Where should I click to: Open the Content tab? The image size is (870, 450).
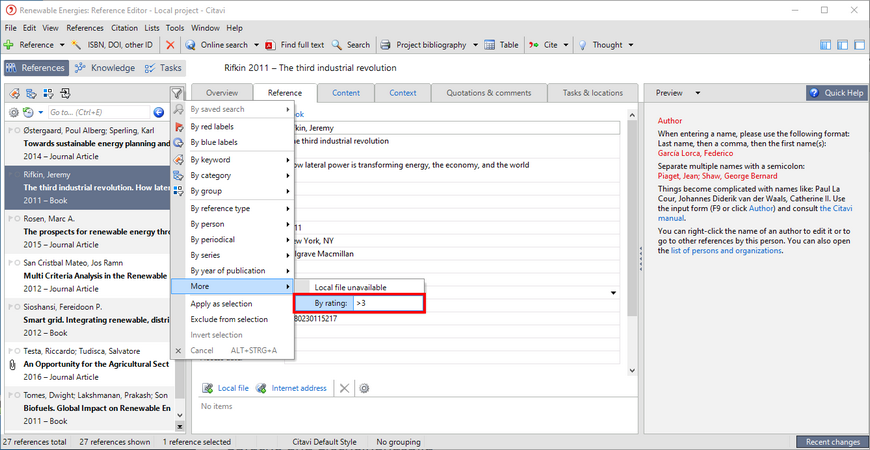pos(346,93)
